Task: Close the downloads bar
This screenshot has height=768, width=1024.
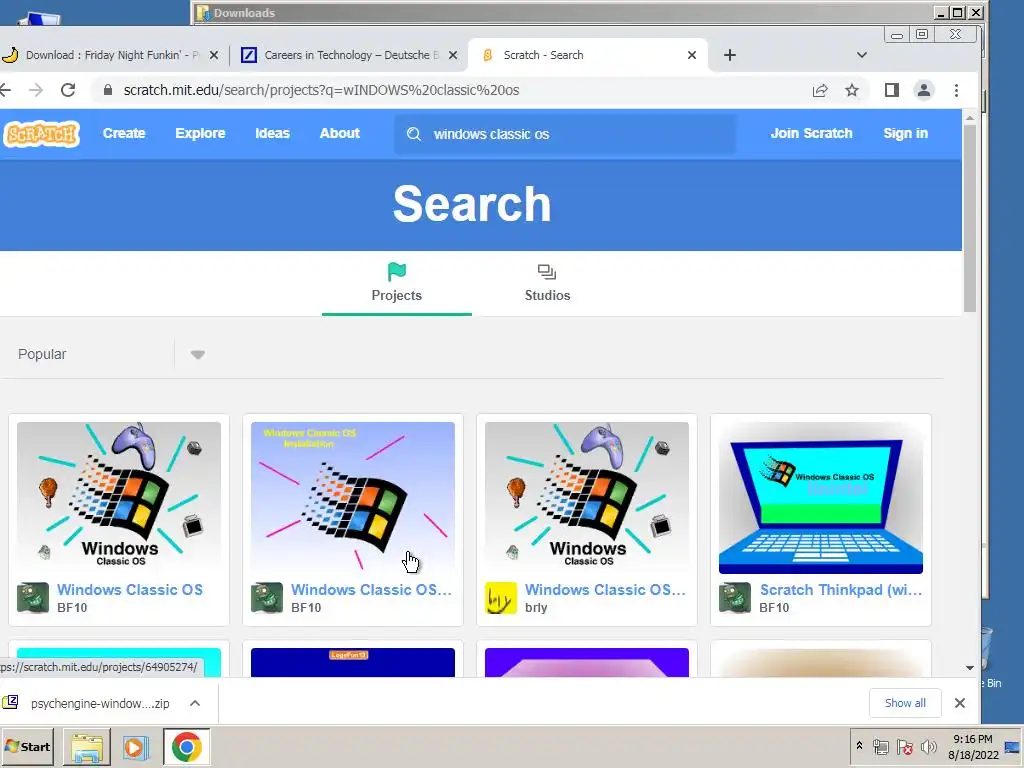Action: point(959,703)
